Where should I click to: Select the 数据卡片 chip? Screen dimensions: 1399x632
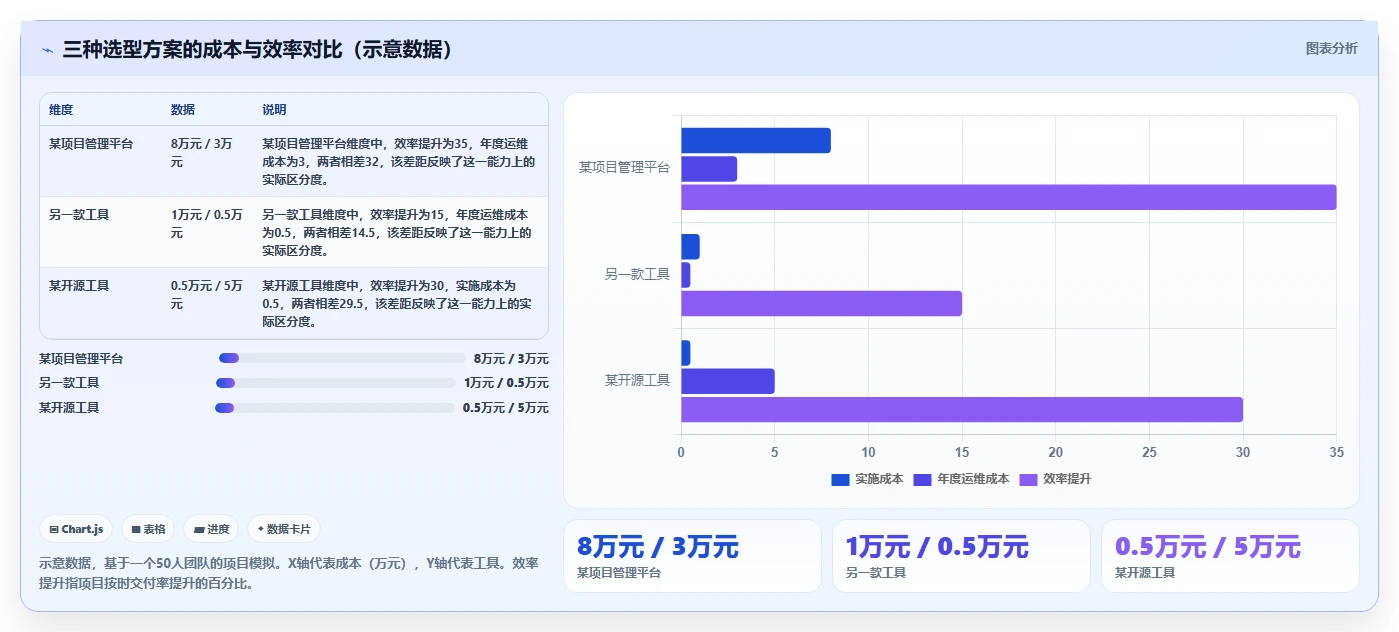[x=284, y=529]
